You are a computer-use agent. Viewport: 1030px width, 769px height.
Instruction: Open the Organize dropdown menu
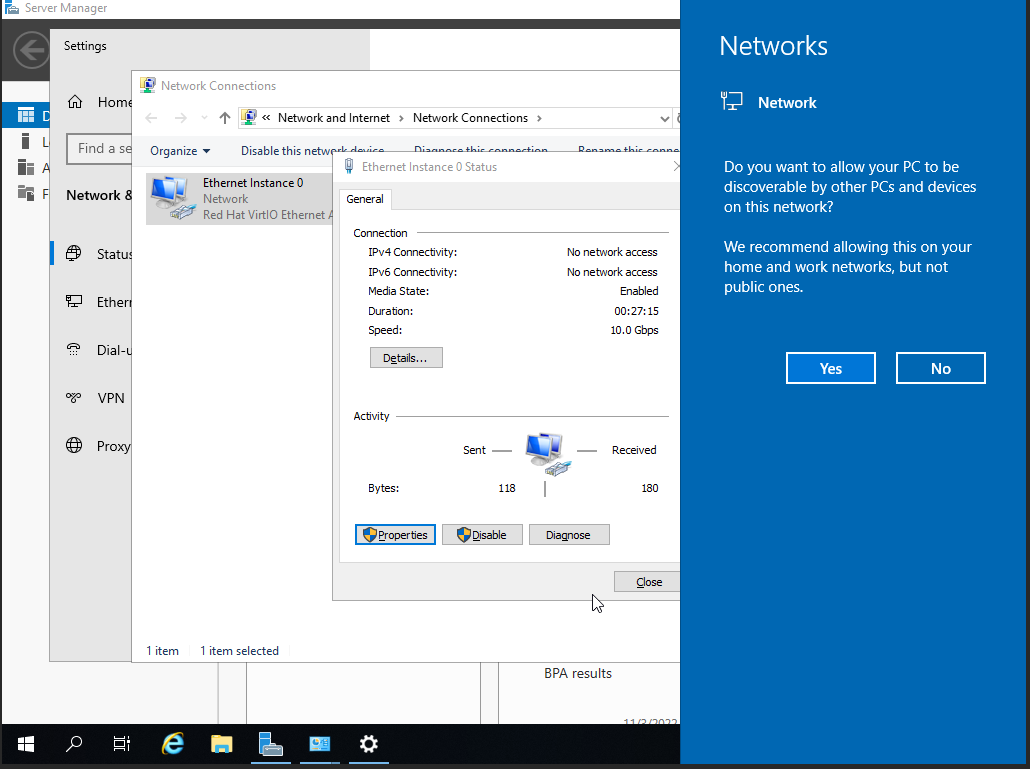point(179,151)
